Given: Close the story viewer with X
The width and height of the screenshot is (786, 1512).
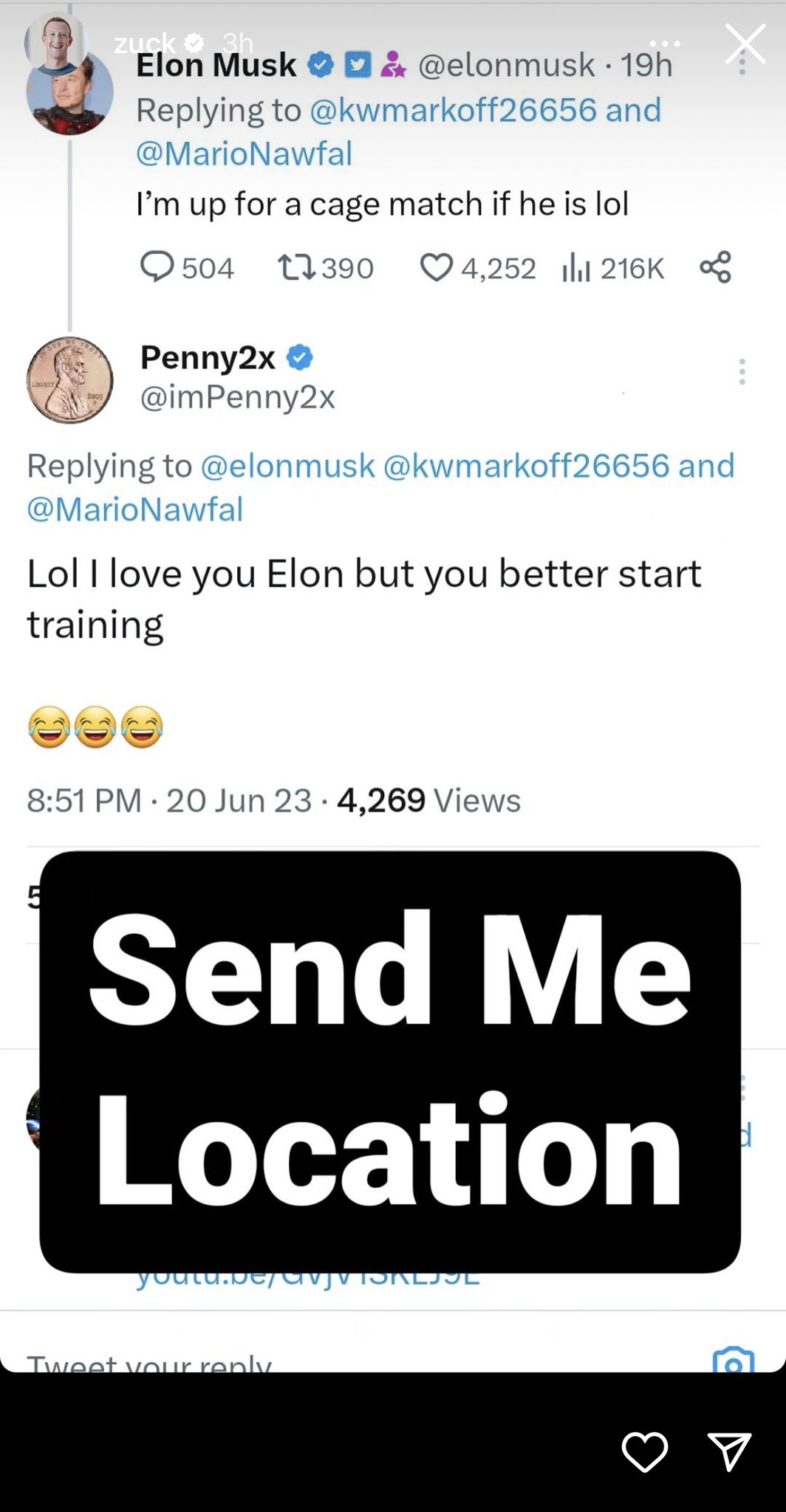Looking at the screenshot, I should point(745,44).
